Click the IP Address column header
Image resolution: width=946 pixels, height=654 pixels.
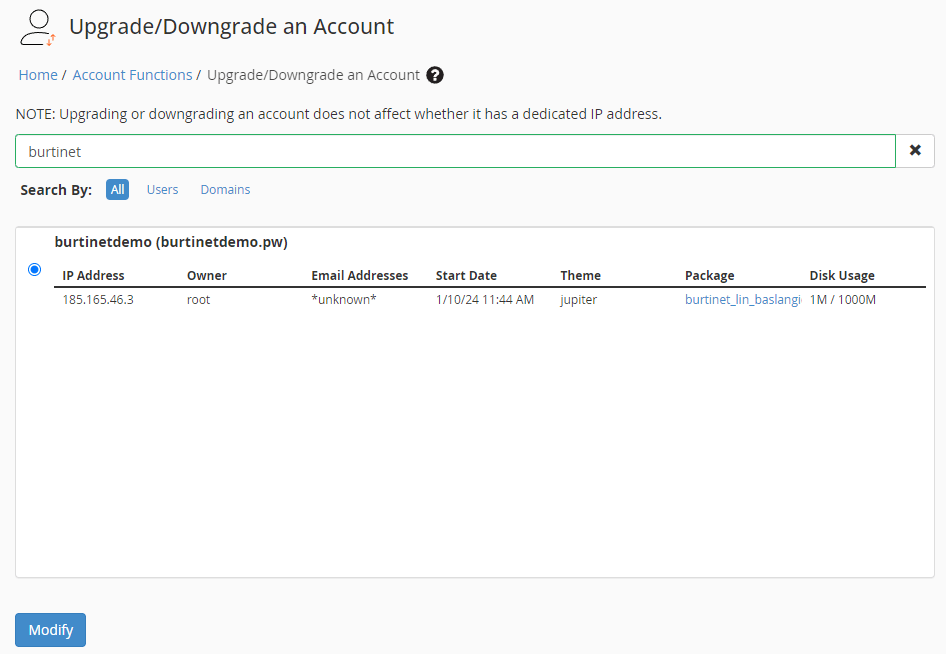[x=93, y=276]
